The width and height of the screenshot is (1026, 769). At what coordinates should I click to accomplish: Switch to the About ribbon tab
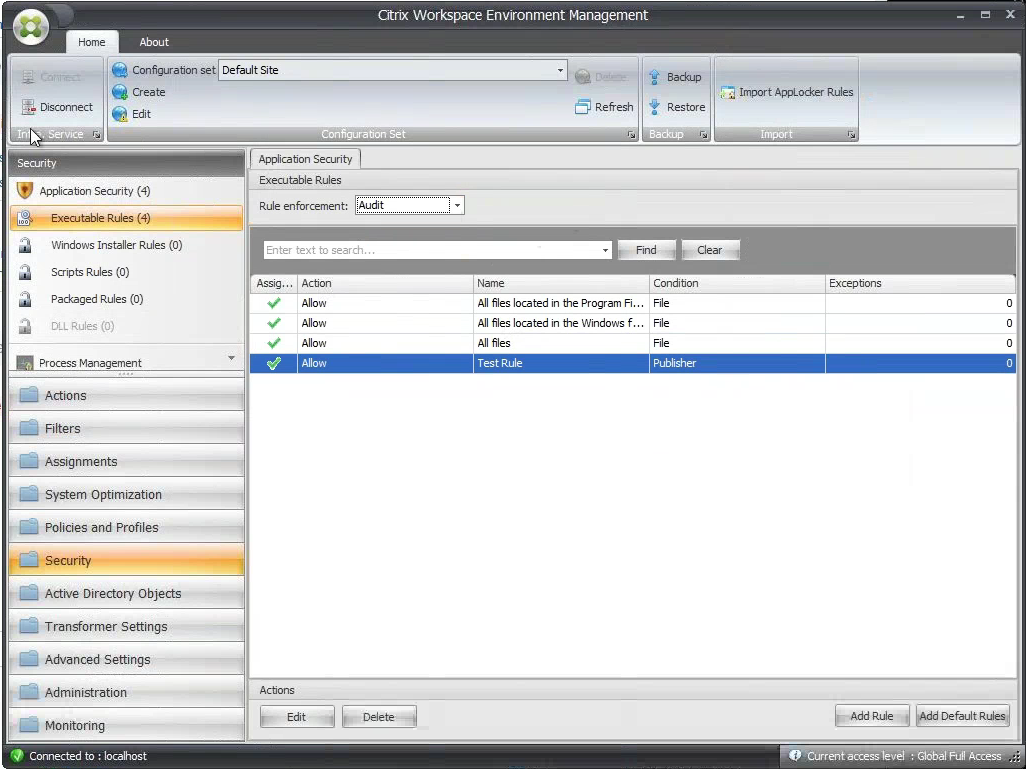(x=154, y=42)
